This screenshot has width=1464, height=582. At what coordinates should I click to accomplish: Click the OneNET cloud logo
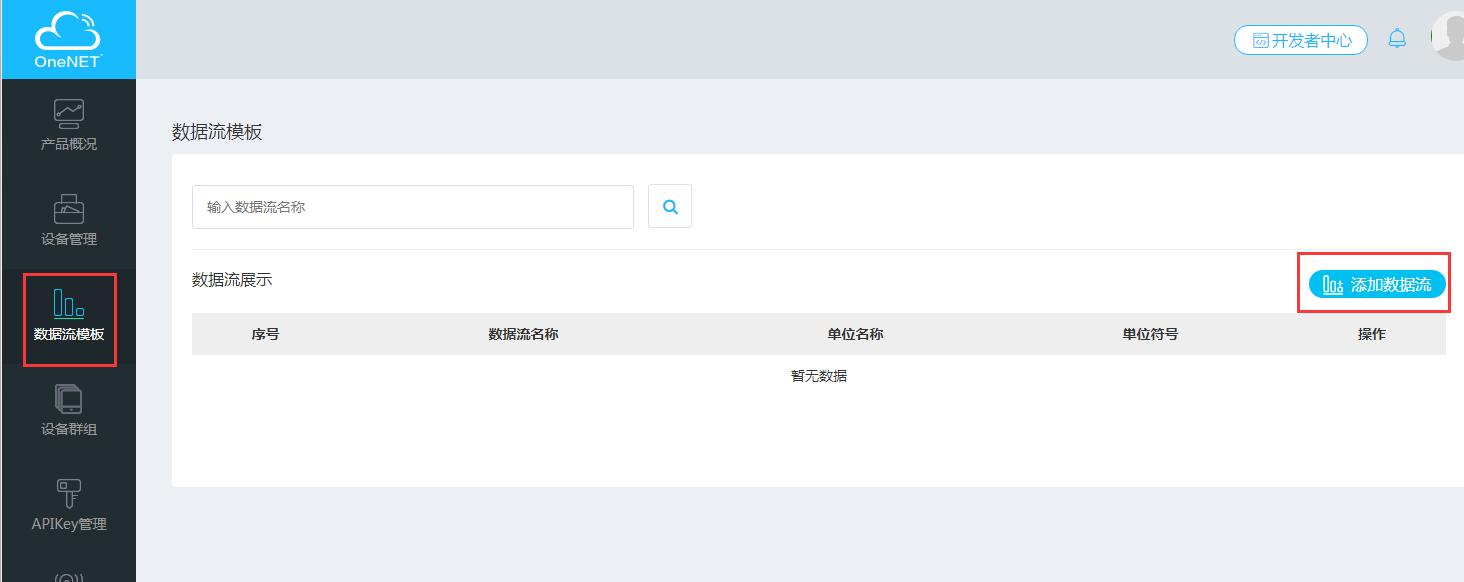pos(68,38)
